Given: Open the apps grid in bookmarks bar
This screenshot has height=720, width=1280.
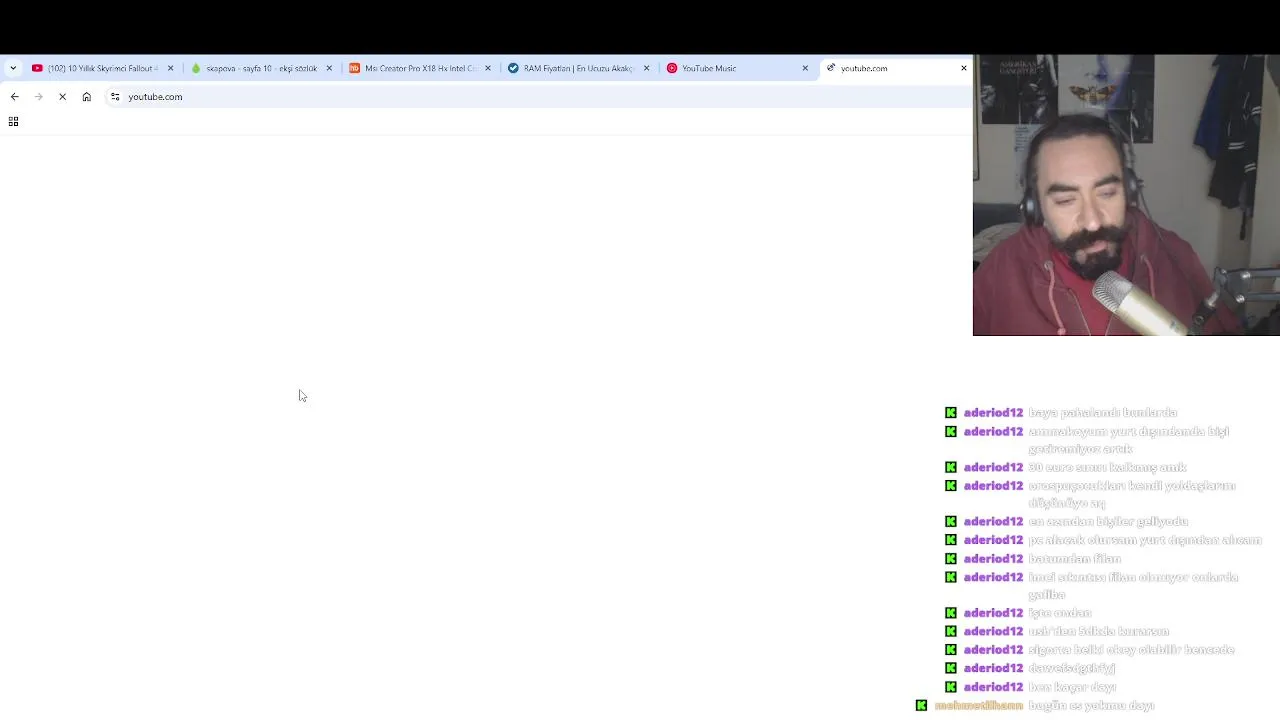Looking at the screenshot, I should (x=13, y=122).
